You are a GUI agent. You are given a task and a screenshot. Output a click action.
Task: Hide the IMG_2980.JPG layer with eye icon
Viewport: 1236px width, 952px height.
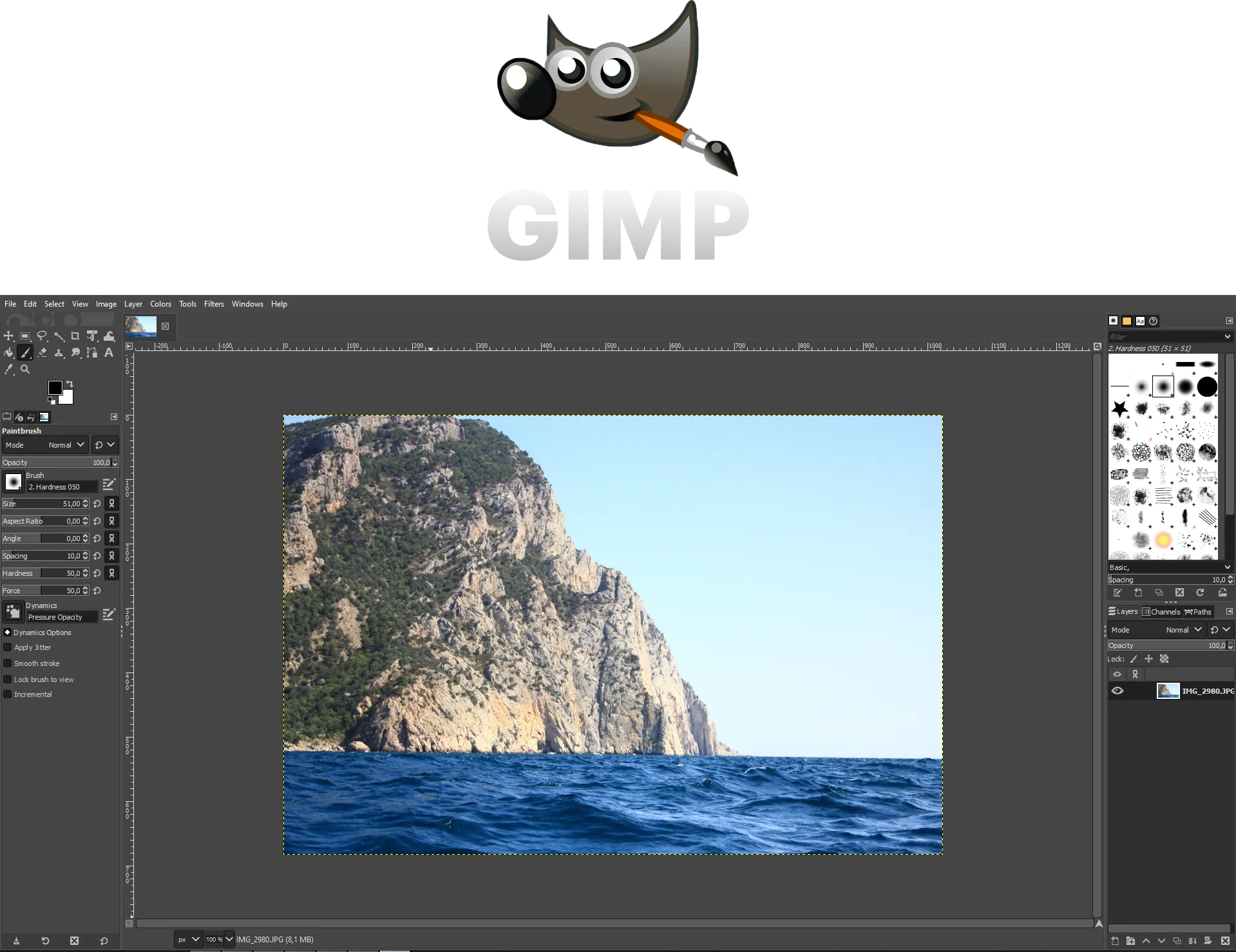(1117, 690)
